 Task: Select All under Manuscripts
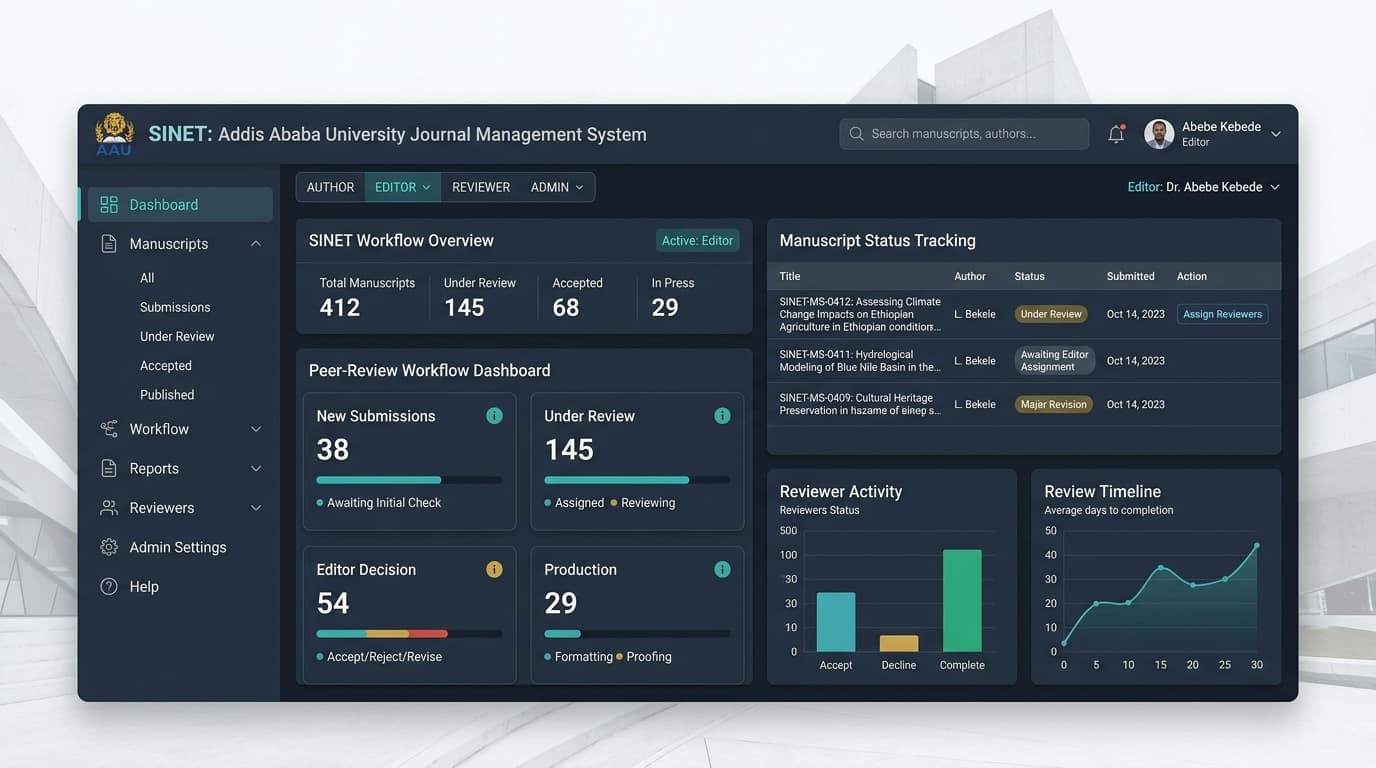tap(147, 278)
